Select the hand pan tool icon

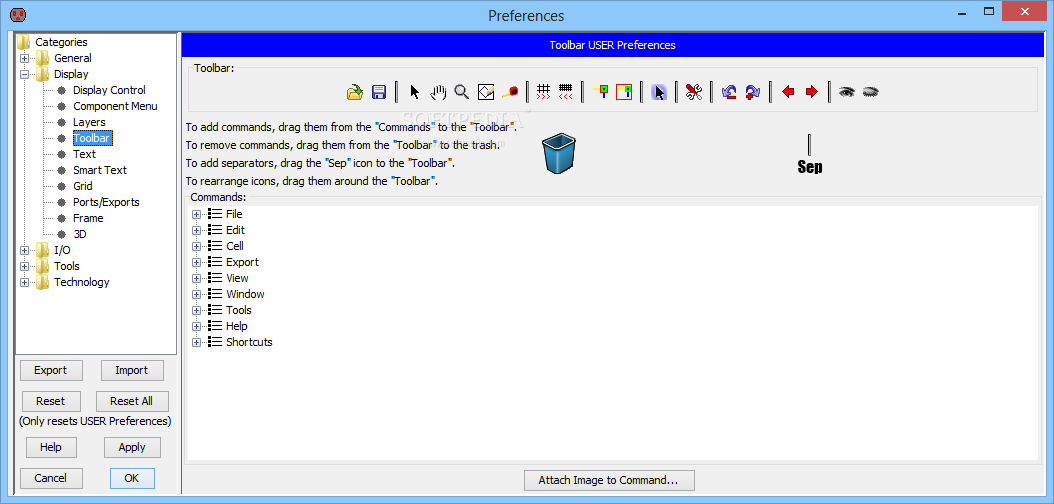tap(438, 92)
